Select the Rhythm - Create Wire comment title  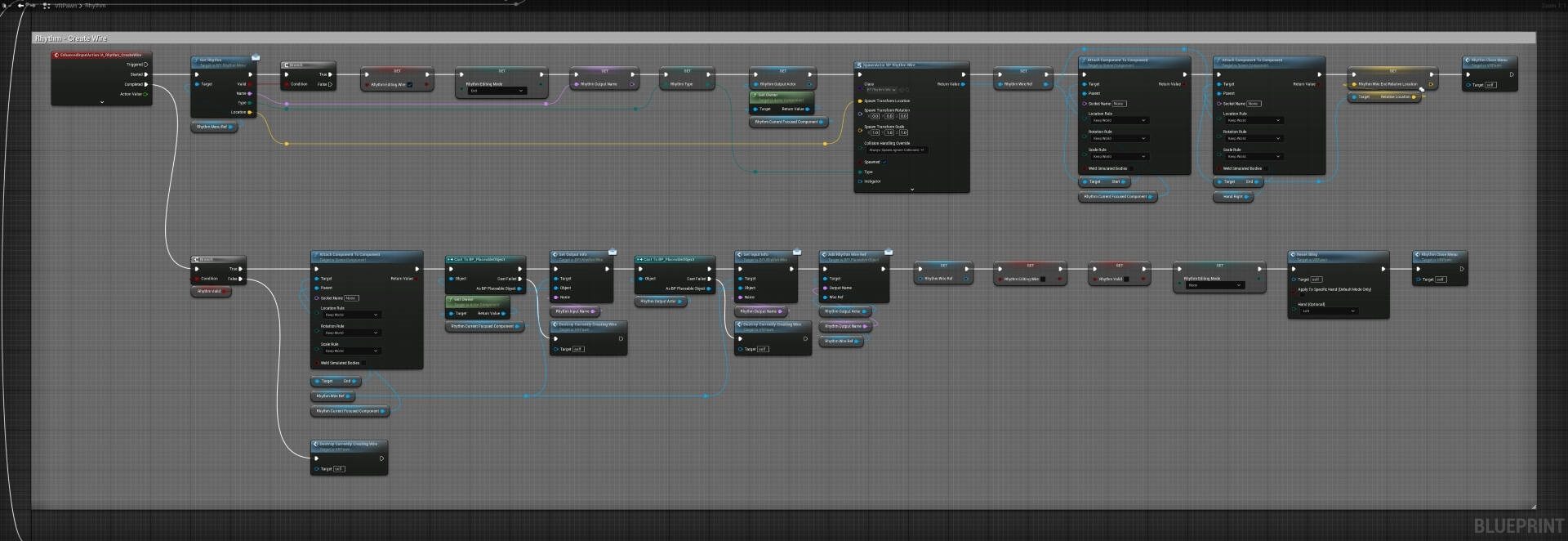71,38
